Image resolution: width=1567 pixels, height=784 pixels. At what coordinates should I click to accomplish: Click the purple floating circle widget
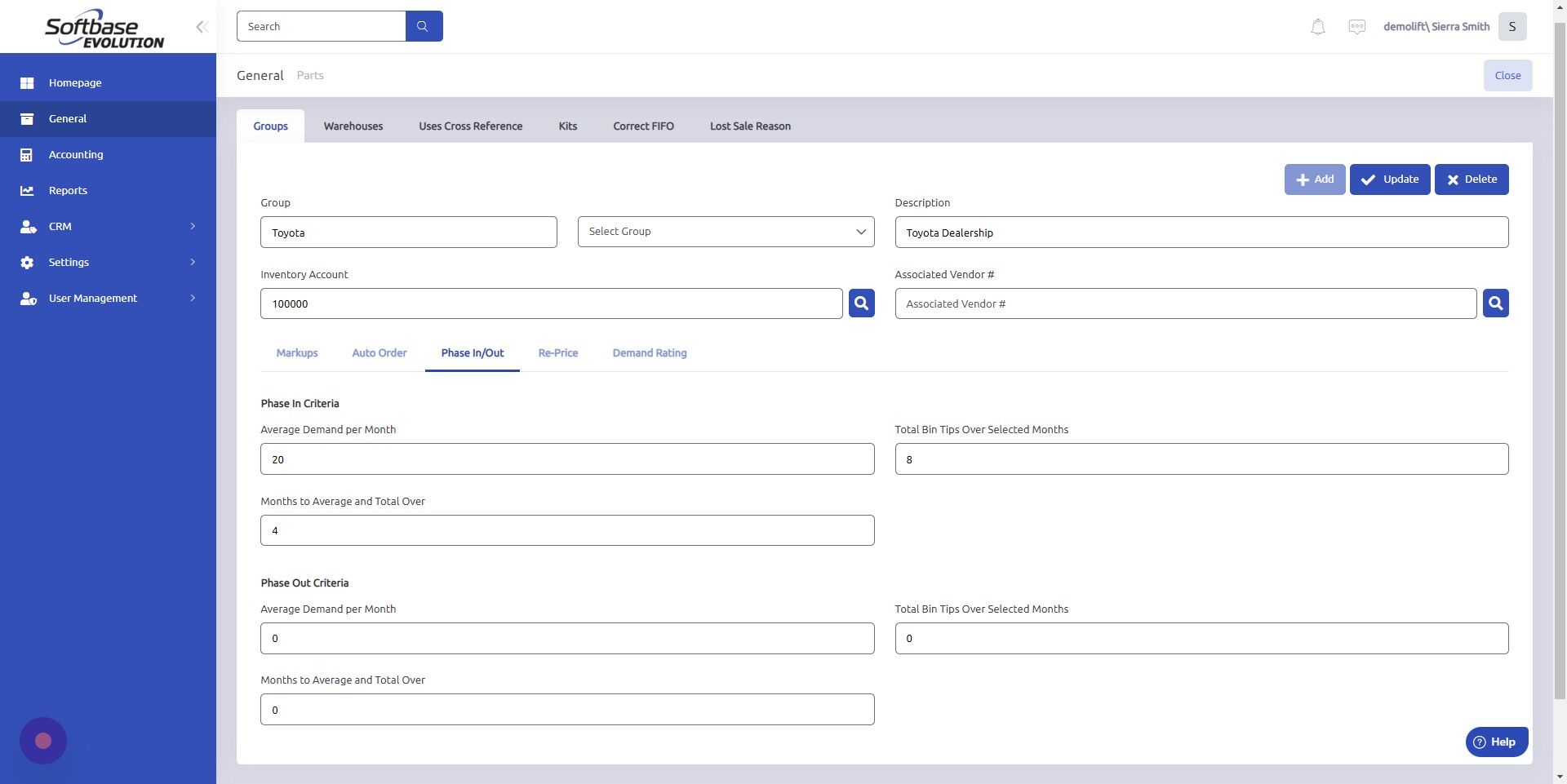pyautogui.click(x=43, y=741)
